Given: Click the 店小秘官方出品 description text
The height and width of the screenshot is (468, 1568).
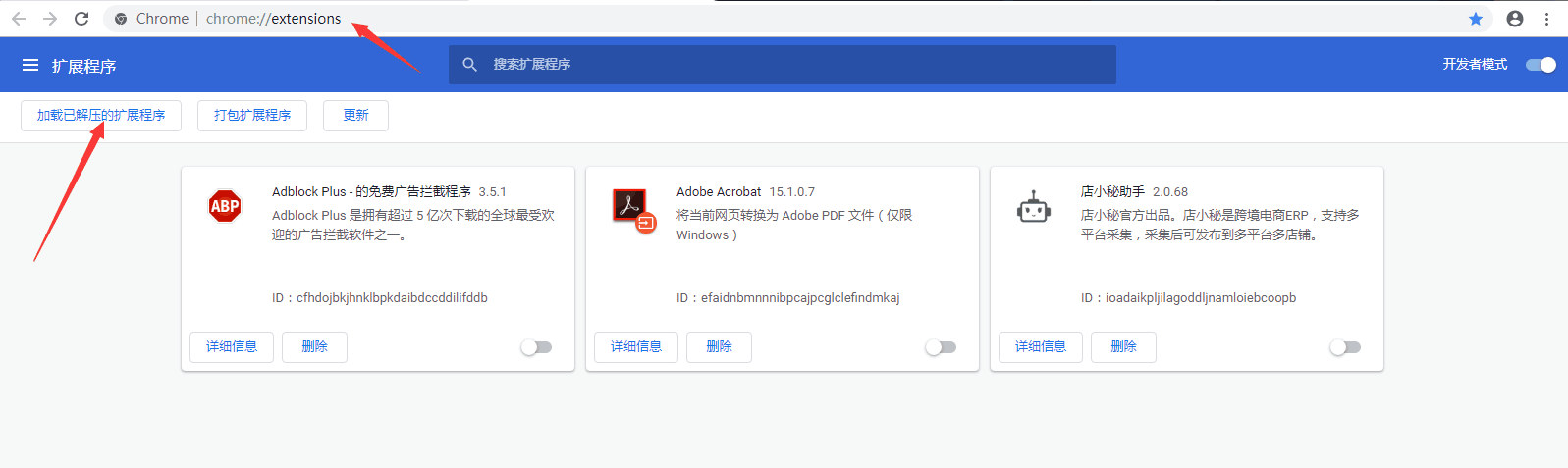Looking at the screenshot, I should coord(1219,225).
